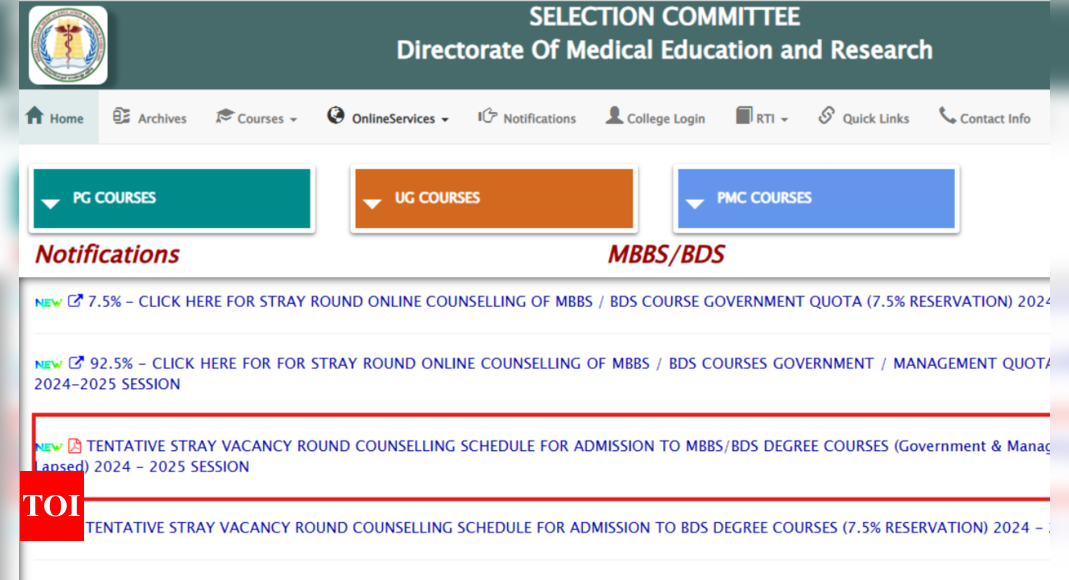1069x580 pixels.
Task: Click the external link icon on 7.5% notice
Action: pyautogui.click(x=75, y=301)
